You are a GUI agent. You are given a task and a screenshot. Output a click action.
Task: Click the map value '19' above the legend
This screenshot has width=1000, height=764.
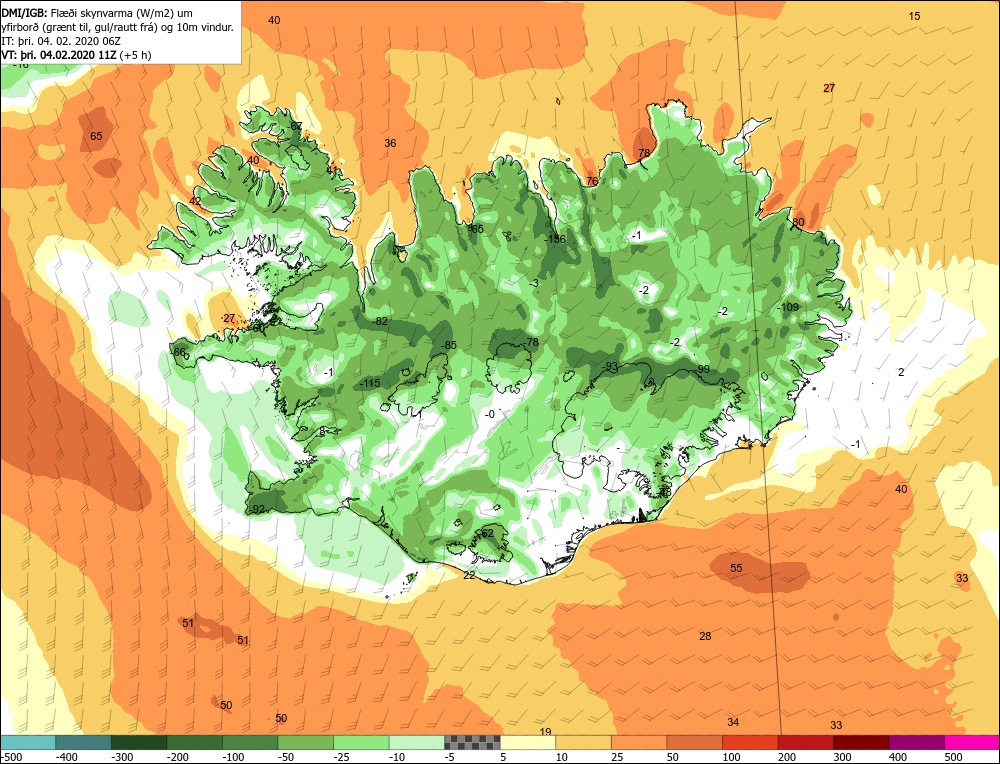coord(545,731)
